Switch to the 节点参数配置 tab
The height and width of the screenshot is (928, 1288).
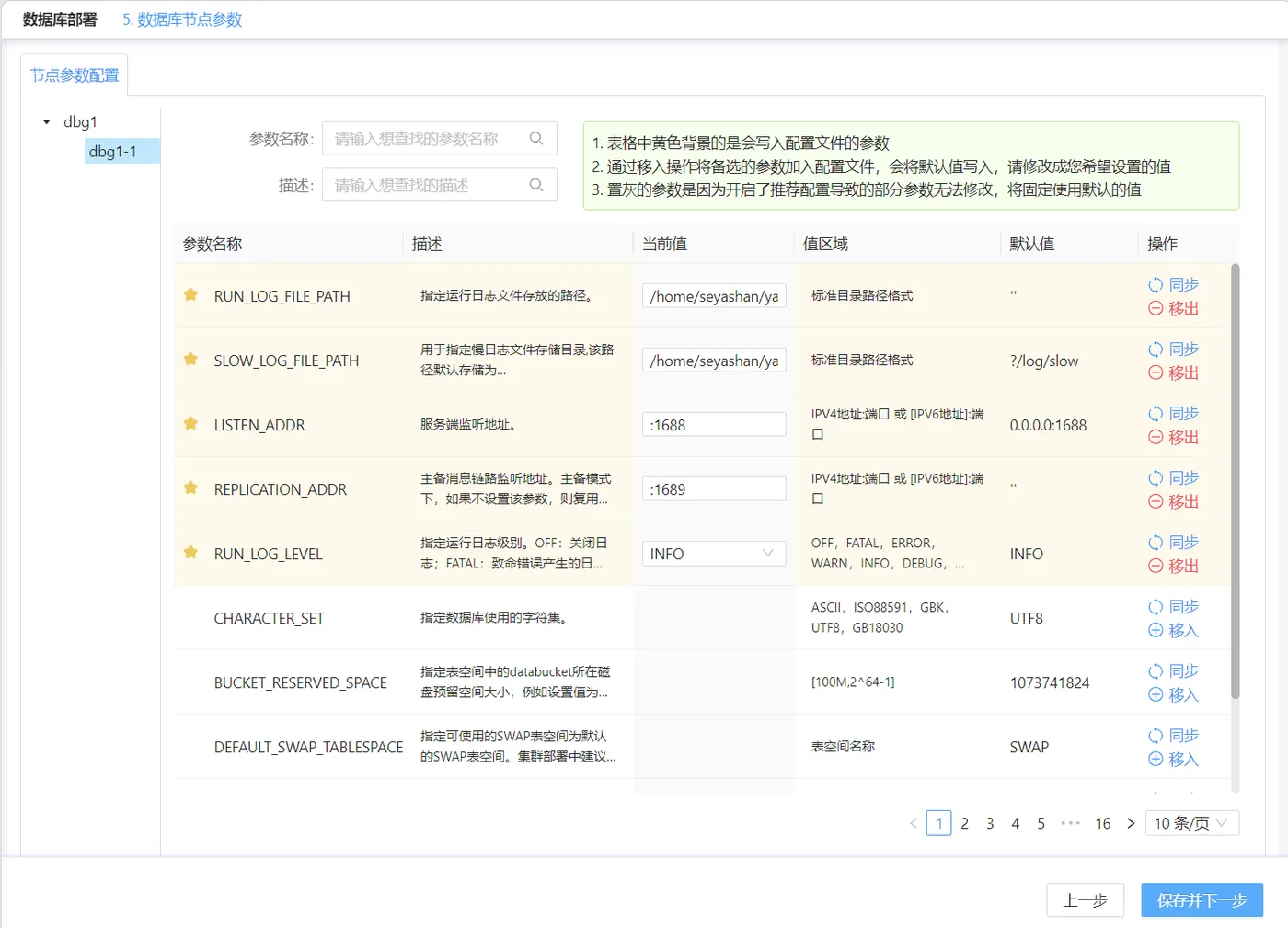tap(75, 75)
